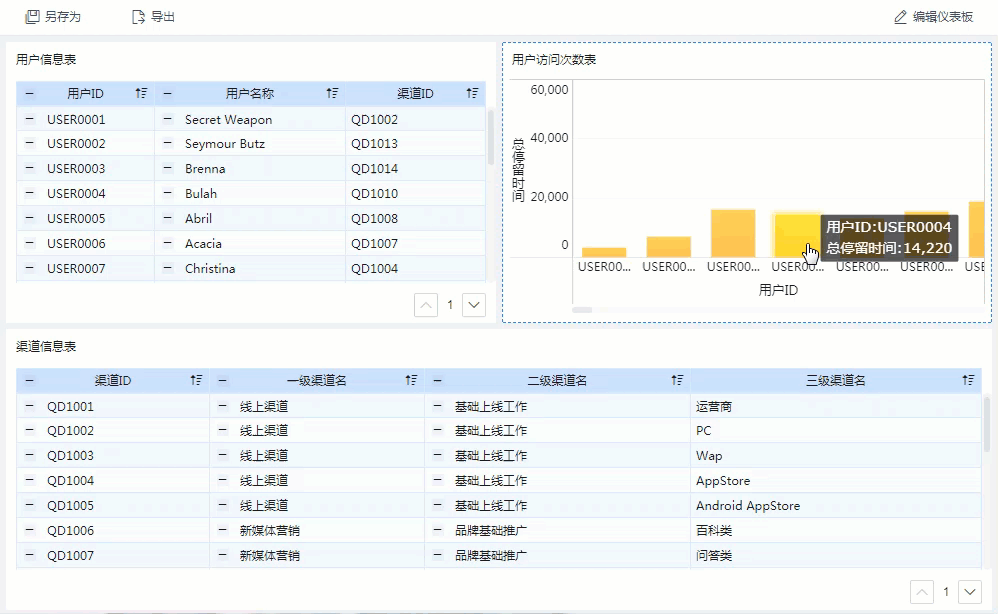This screenshot has height=614, width=998.
Task: Collapse the 用户ID column header
Action: pos(29,94)
